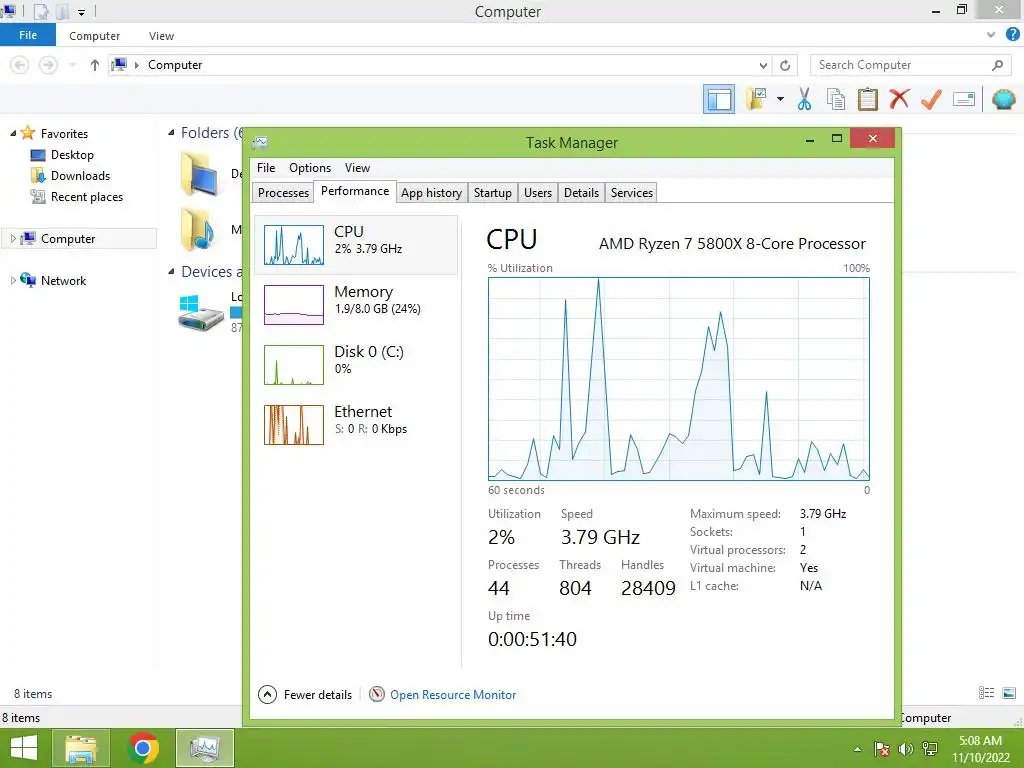
Task: Click File Explorer icon on taskbar
Action: [x=81, y=748]
